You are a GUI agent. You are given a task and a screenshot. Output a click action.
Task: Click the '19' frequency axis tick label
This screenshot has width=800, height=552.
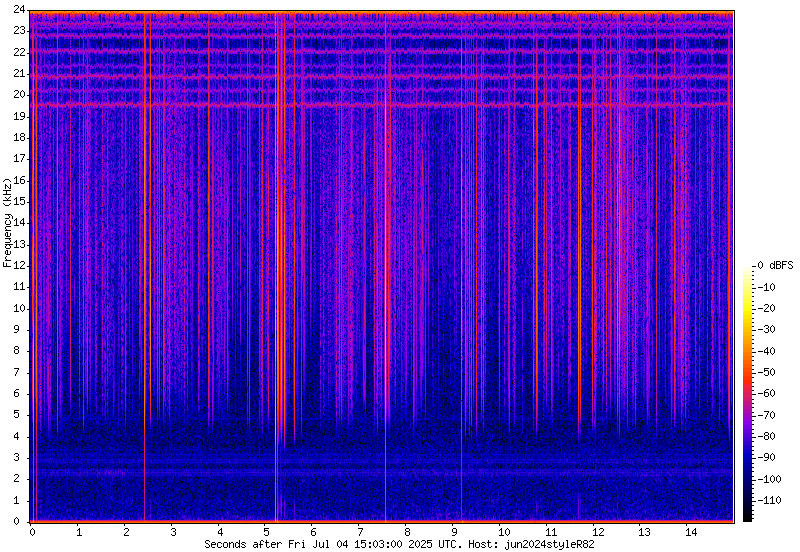pos(19,116)
